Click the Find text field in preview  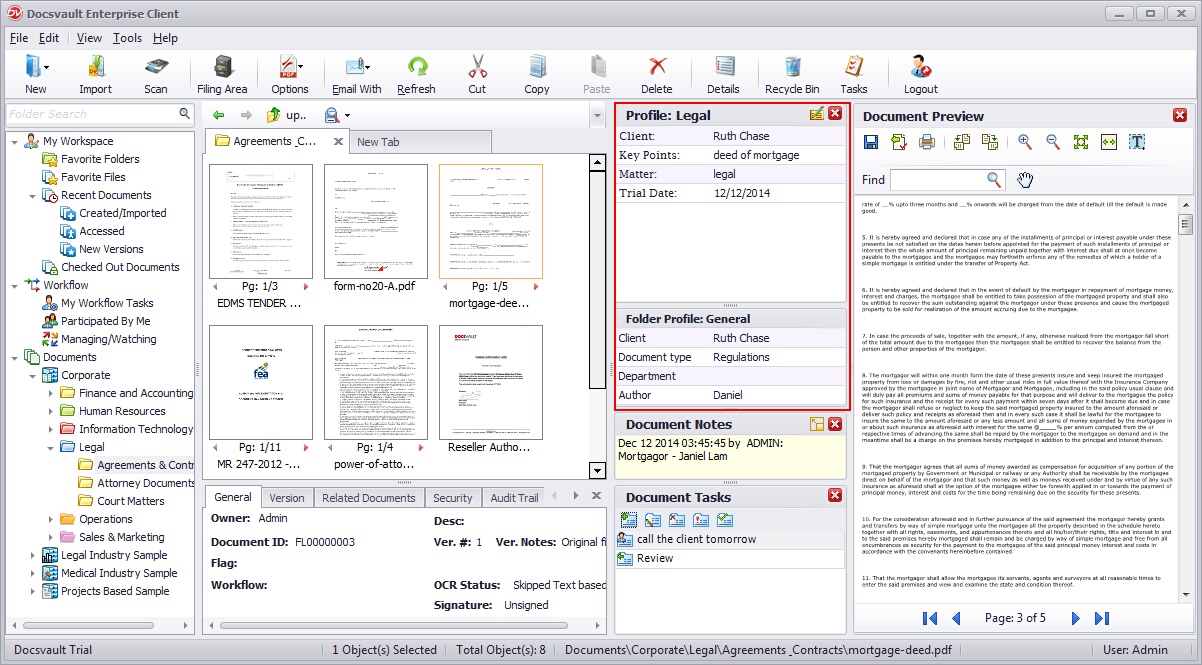(936, 180)
